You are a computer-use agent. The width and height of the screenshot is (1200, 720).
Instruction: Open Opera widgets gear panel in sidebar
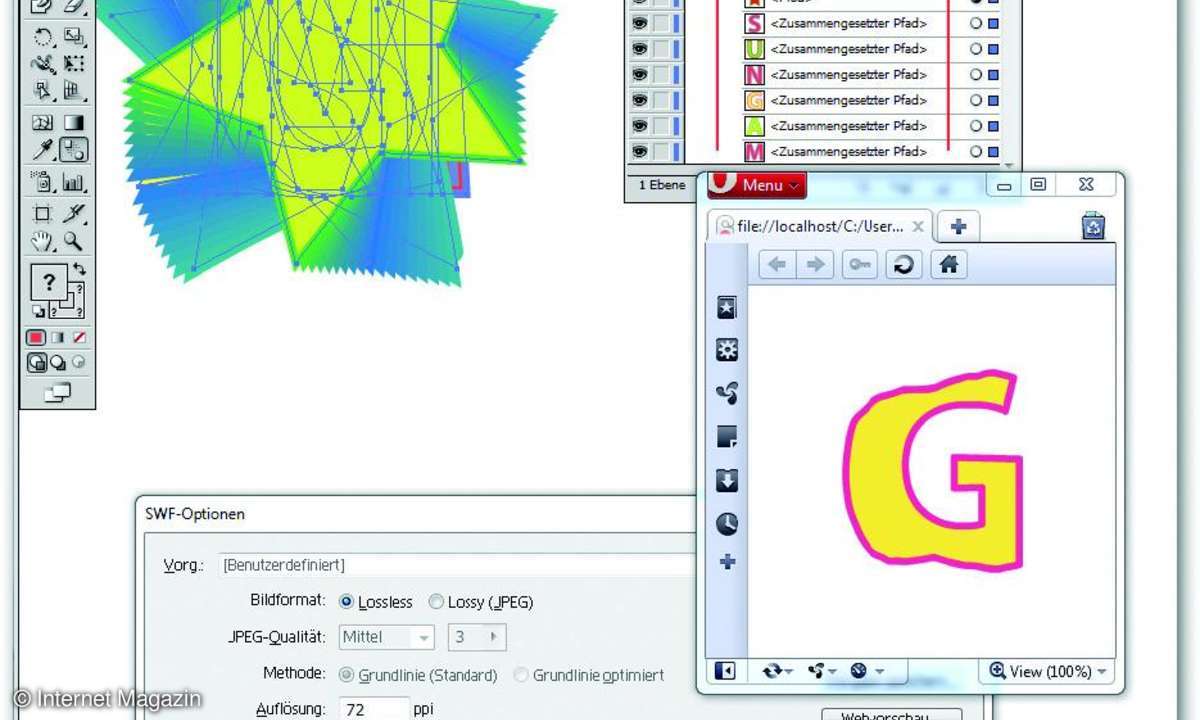coord(727,350)
